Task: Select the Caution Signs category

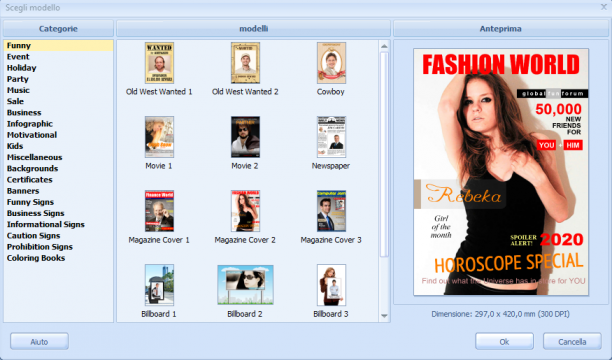Action: pos(34,236)
